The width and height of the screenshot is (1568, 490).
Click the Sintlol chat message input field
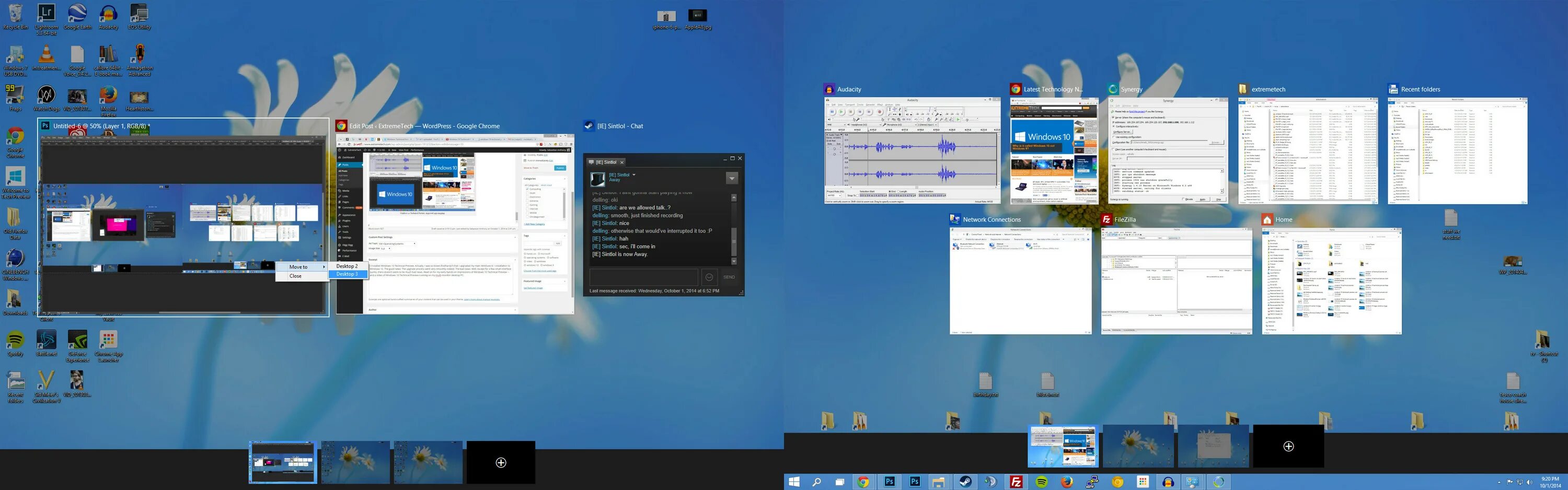coord(643,277)
